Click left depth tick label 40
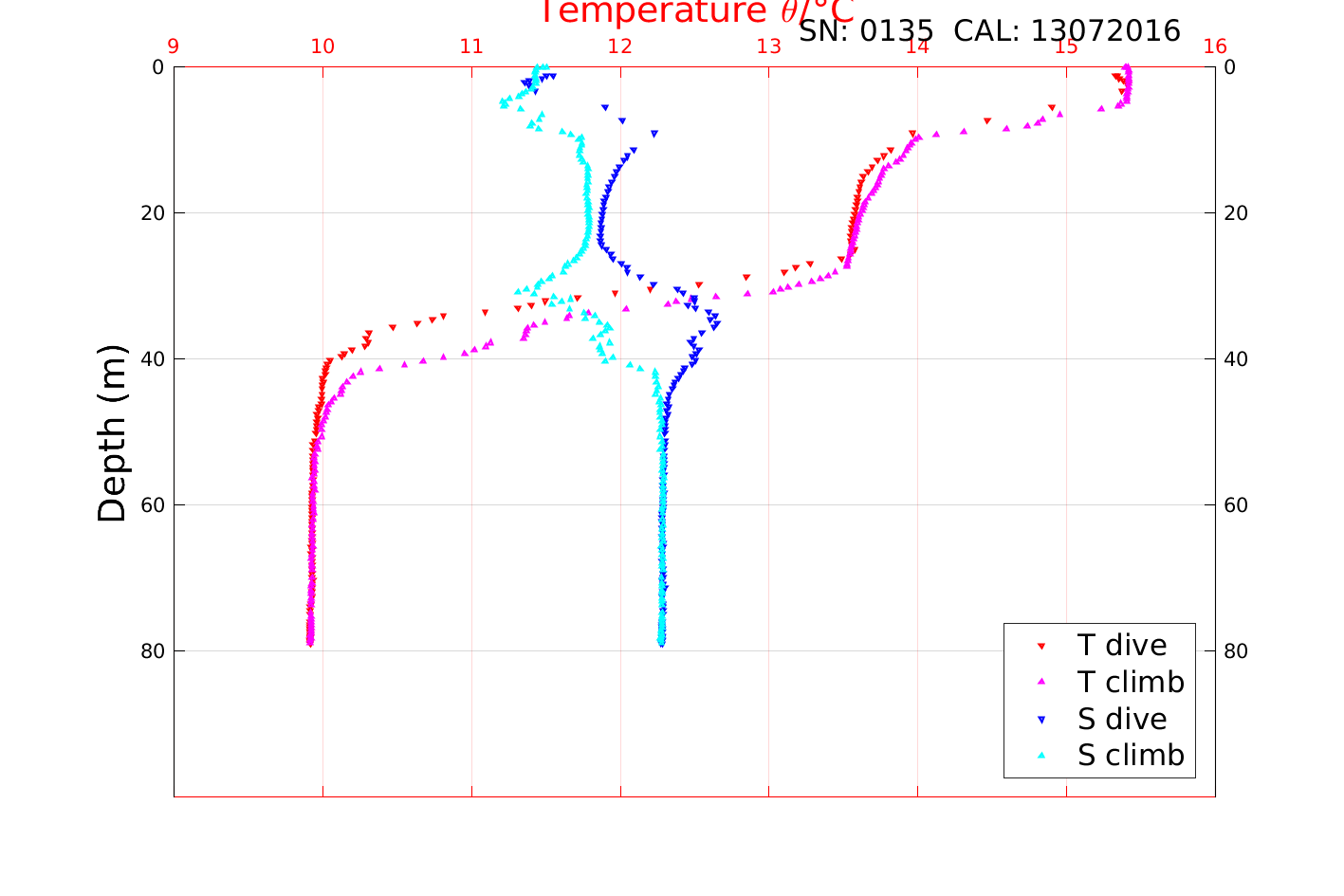Screen dimensions: 1344x896 pos(153,359)
